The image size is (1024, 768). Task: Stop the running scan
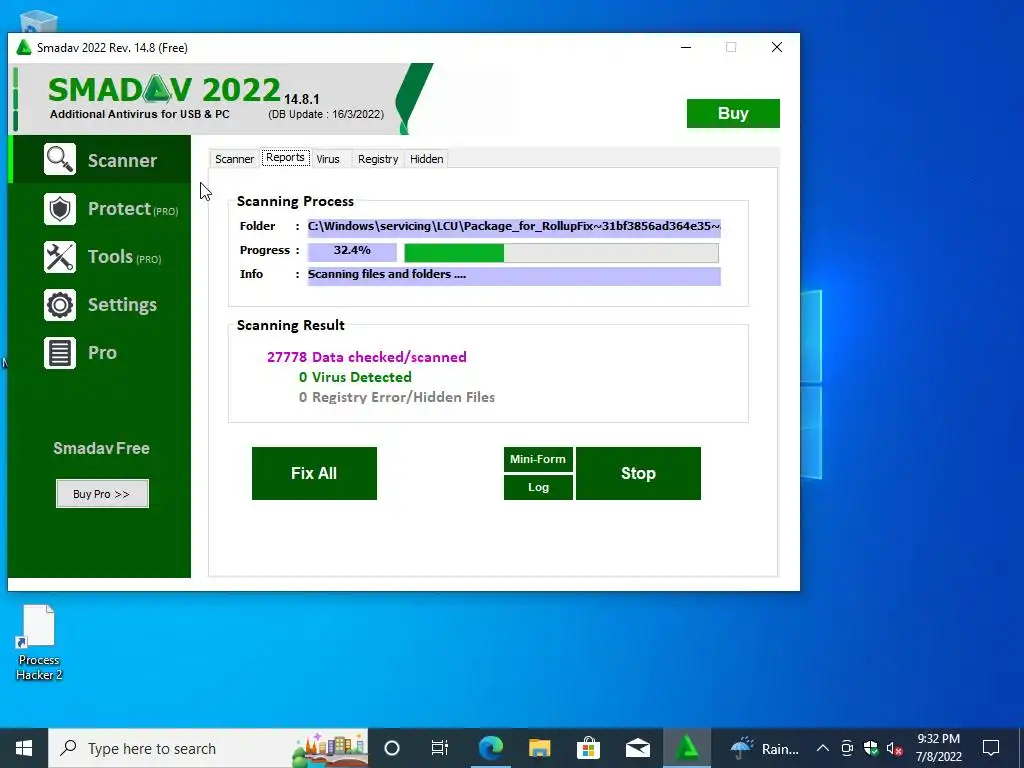[638, 473]
